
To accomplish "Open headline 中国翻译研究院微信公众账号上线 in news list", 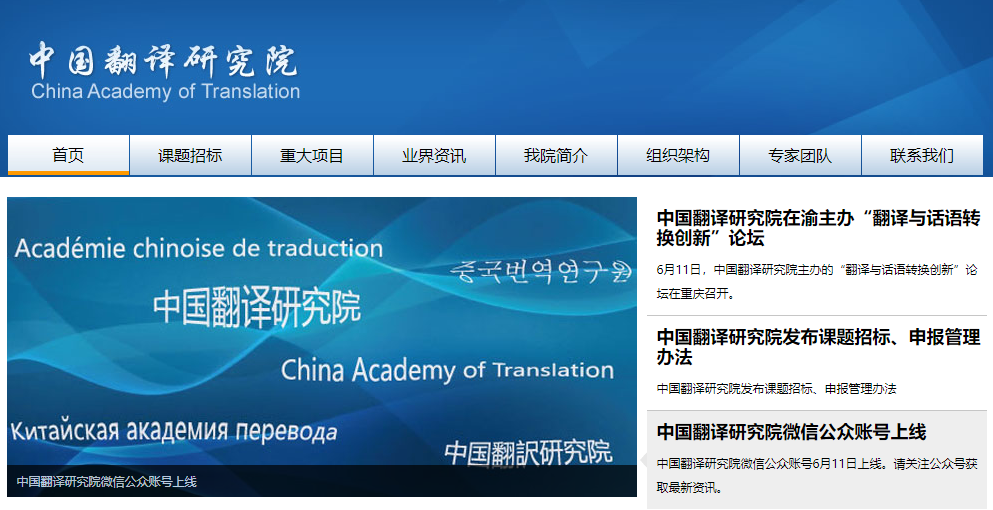I will coord(791,432).
